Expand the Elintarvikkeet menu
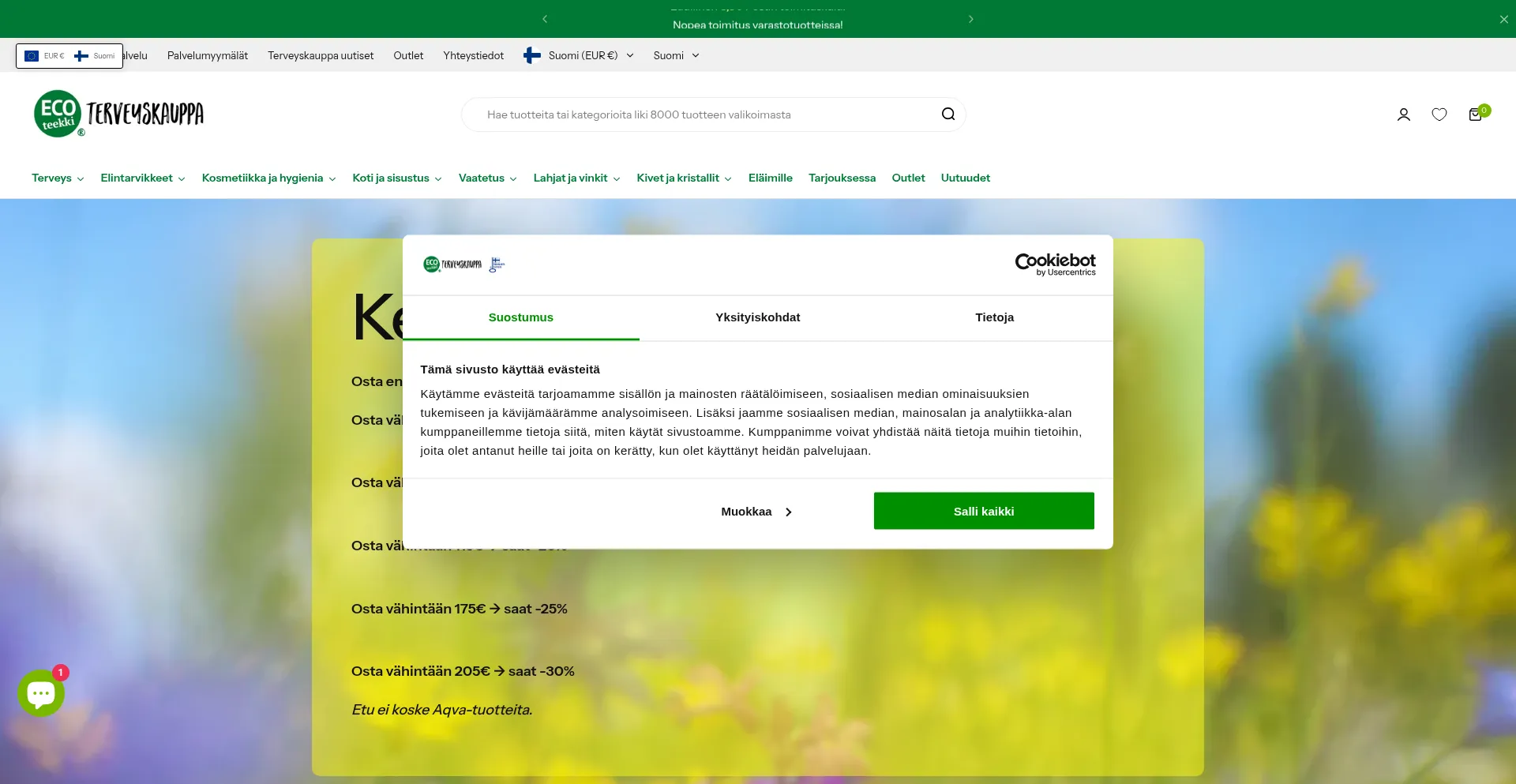1516x784 pixels. 143,178
